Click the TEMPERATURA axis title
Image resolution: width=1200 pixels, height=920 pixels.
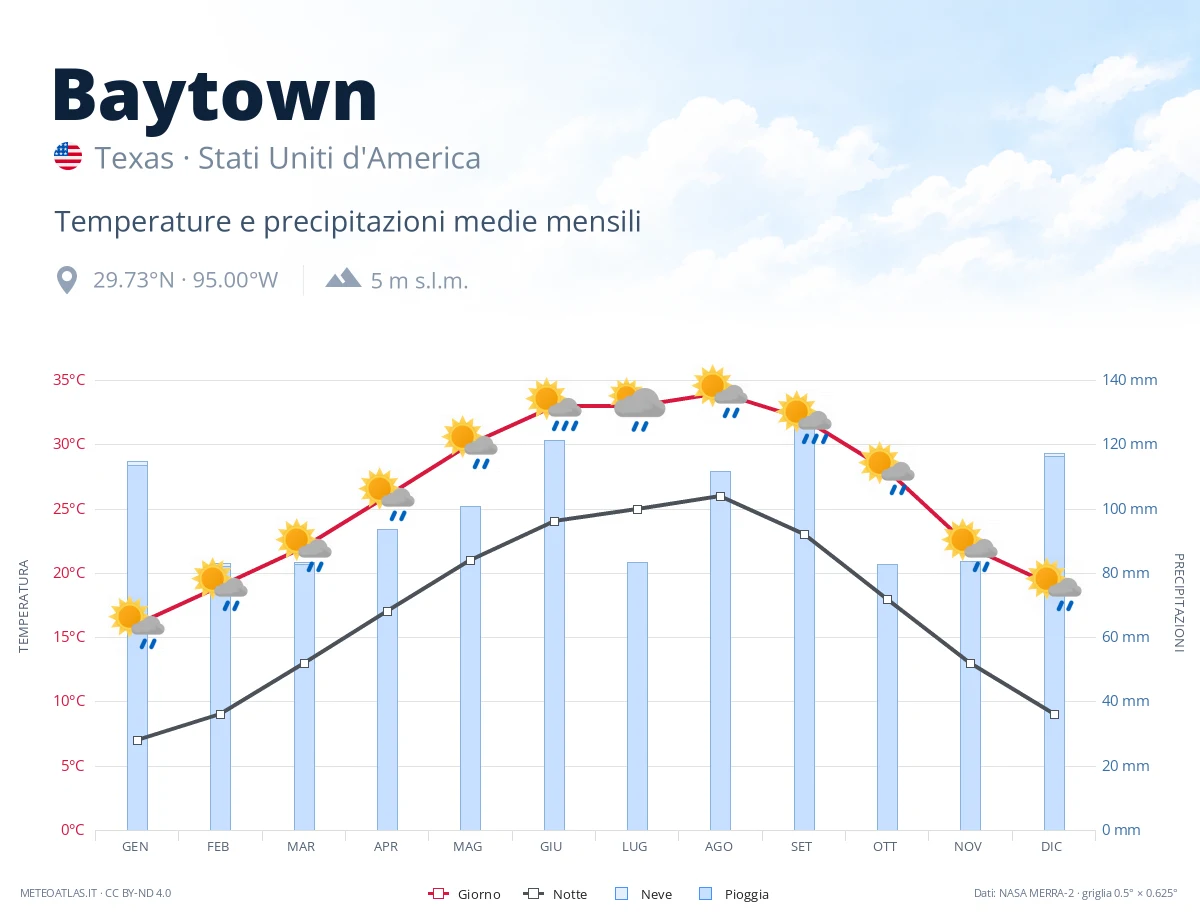point(24,607)
